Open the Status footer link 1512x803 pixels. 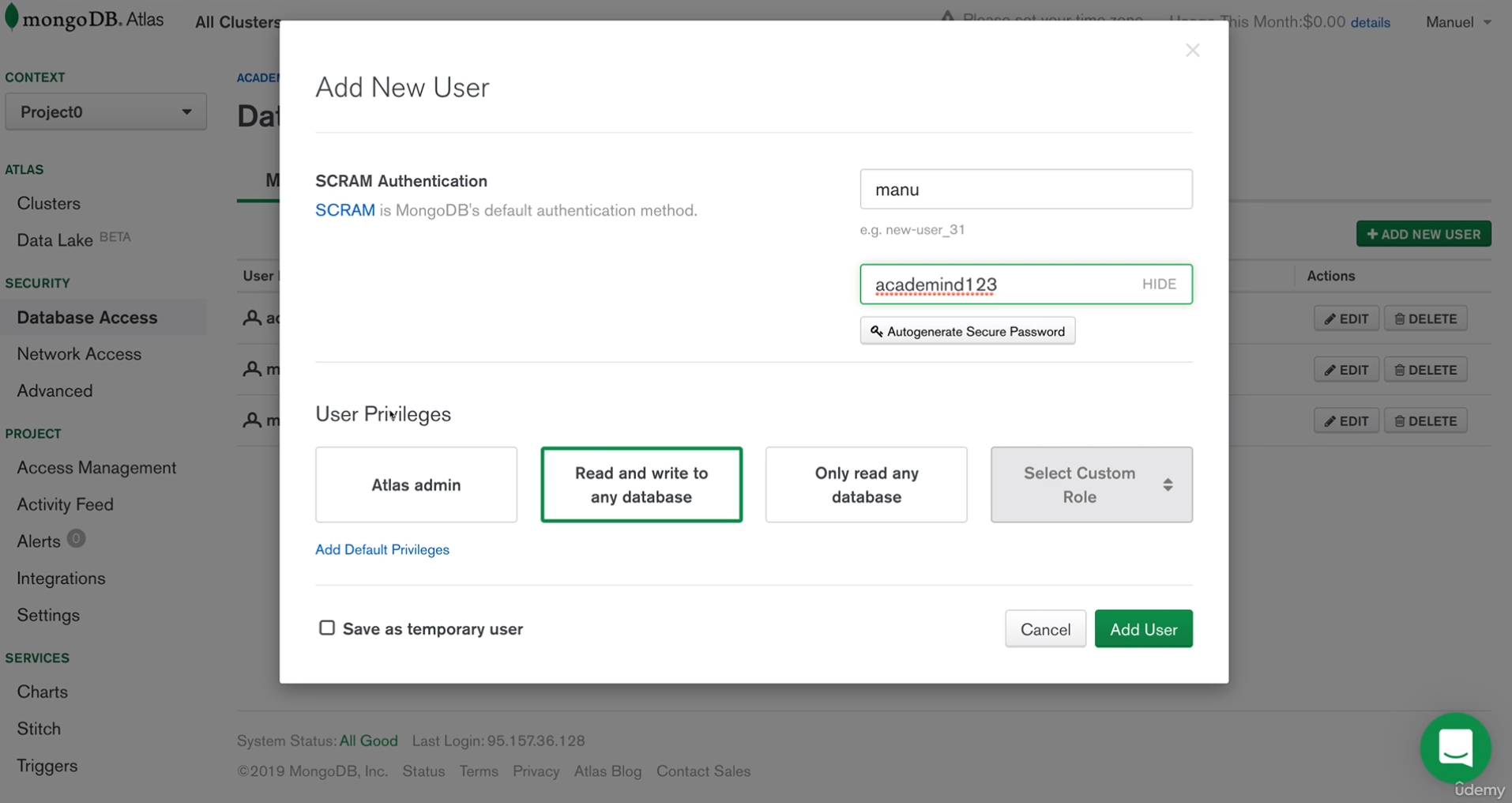click(x=423, y=771)
